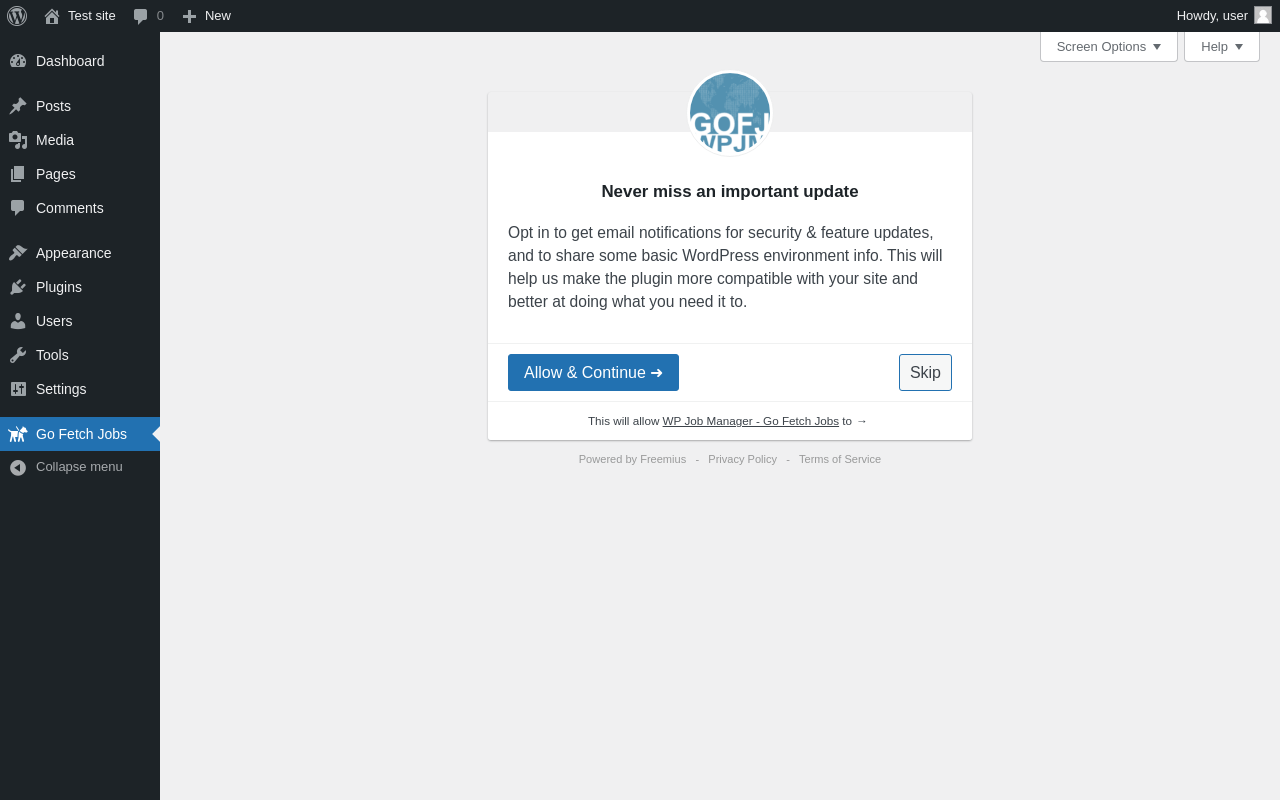Click the plus icon next to New
This screenshot has width=1280, height=800.
(x=189, y=16)
